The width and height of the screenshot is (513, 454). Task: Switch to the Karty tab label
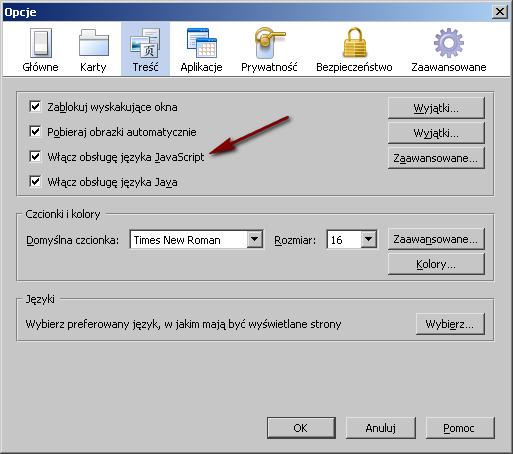[93, 67]
